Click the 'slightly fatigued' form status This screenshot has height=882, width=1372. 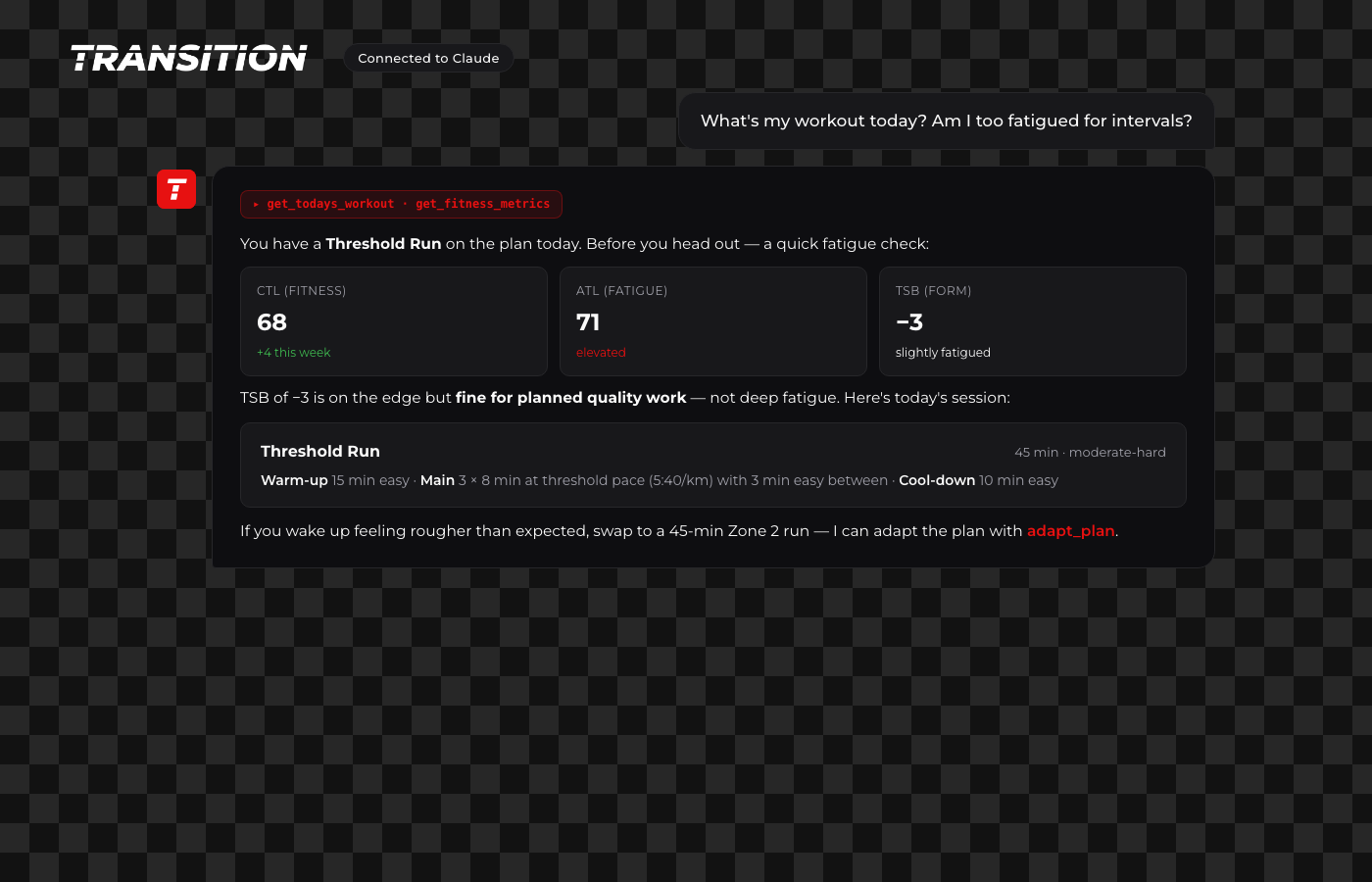(x=943, y=353)
